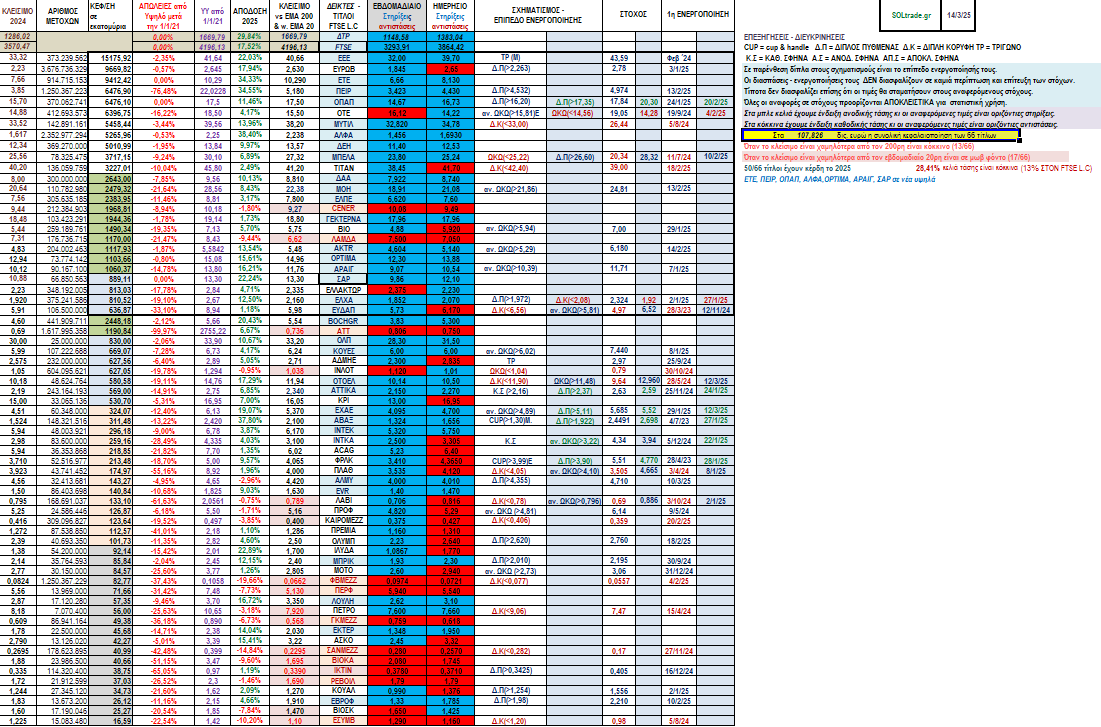This screenshot has width=1101, height=727.
Task: Select the blue new-highs note listing ΕΤΕ, ΠΕΙΡ, ΟΠΑΠ
Action: 839,180
